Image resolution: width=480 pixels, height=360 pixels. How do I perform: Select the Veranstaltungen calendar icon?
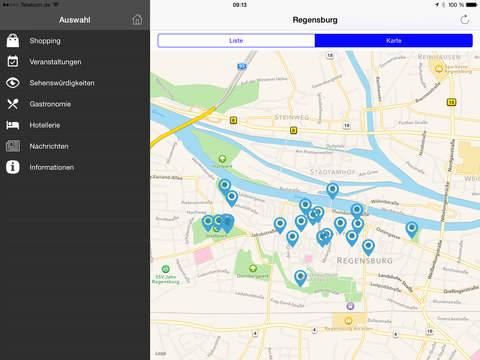point(13,62)
